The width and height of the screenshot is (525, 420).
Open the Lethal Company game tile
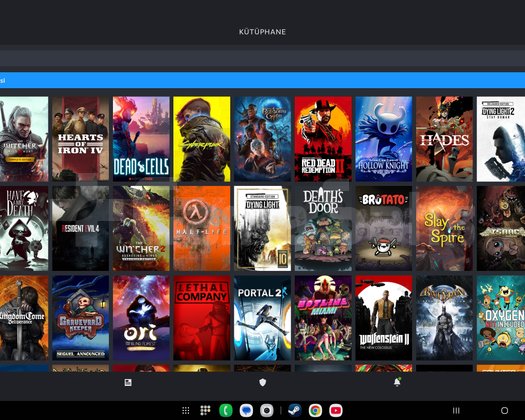(202, 318)
